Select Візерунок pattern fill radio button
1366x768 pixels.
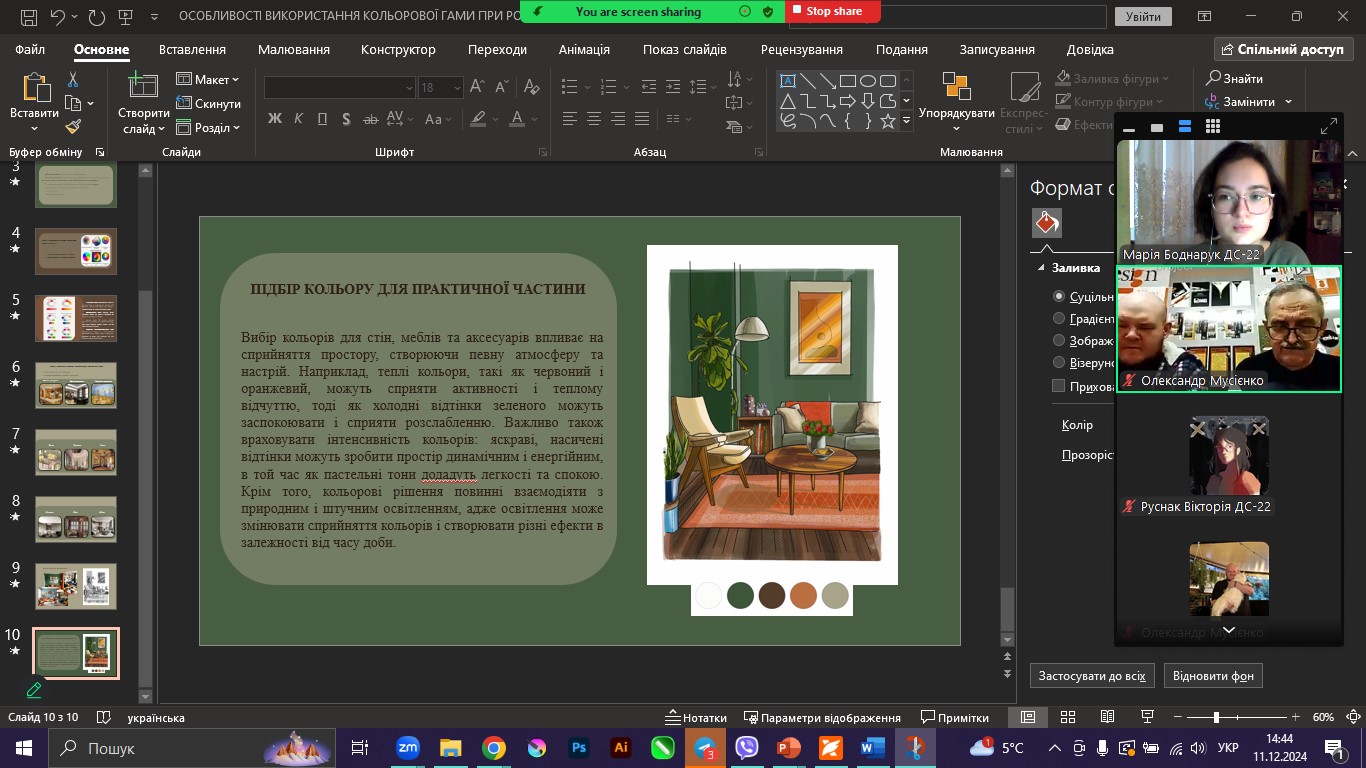point(1059,363)
